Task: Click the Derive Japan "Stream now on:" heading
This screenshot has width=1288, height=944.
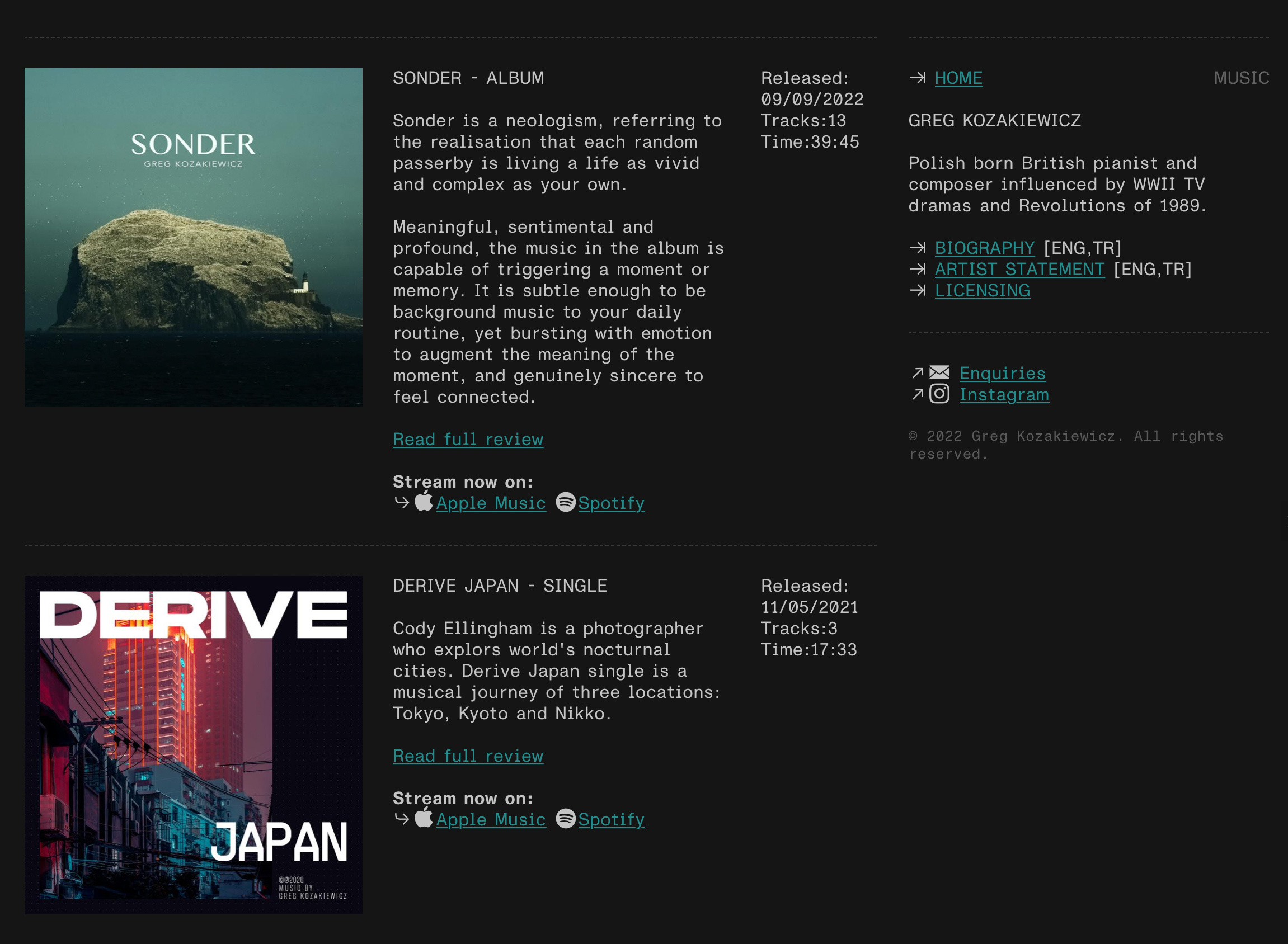Action: point(463,799)
